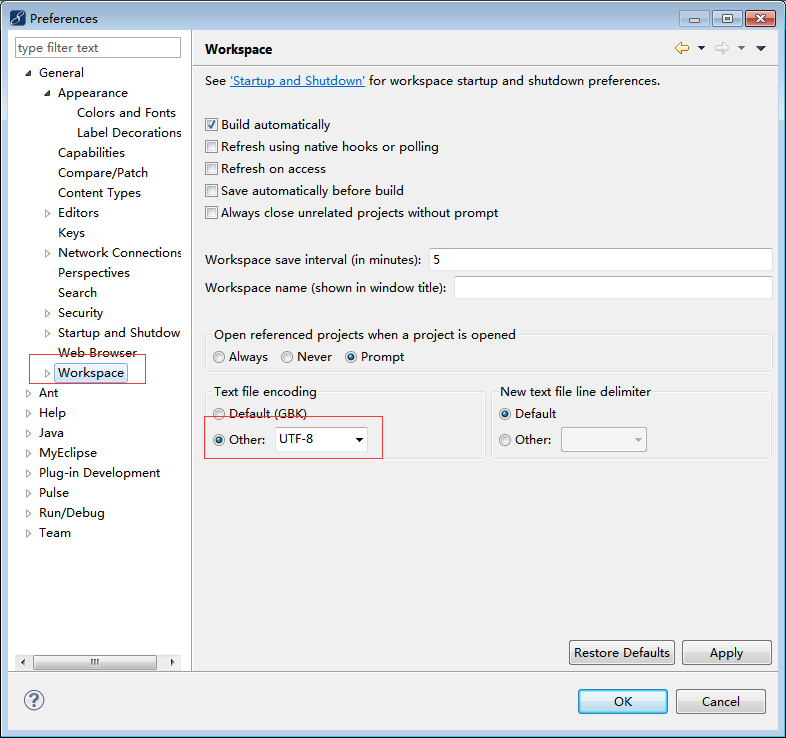Enable Refresh using native hooks or polling
The height and width of the screenshot is (738, 786).
click(212, 146)
